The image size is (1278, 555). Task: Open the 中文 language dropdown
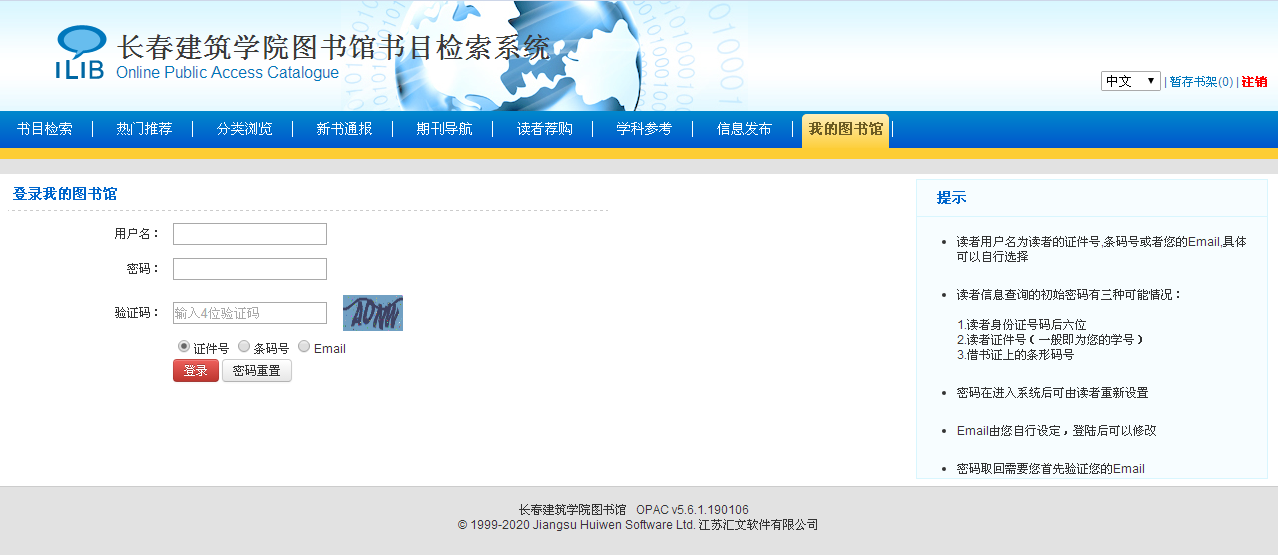(1130, 81)
